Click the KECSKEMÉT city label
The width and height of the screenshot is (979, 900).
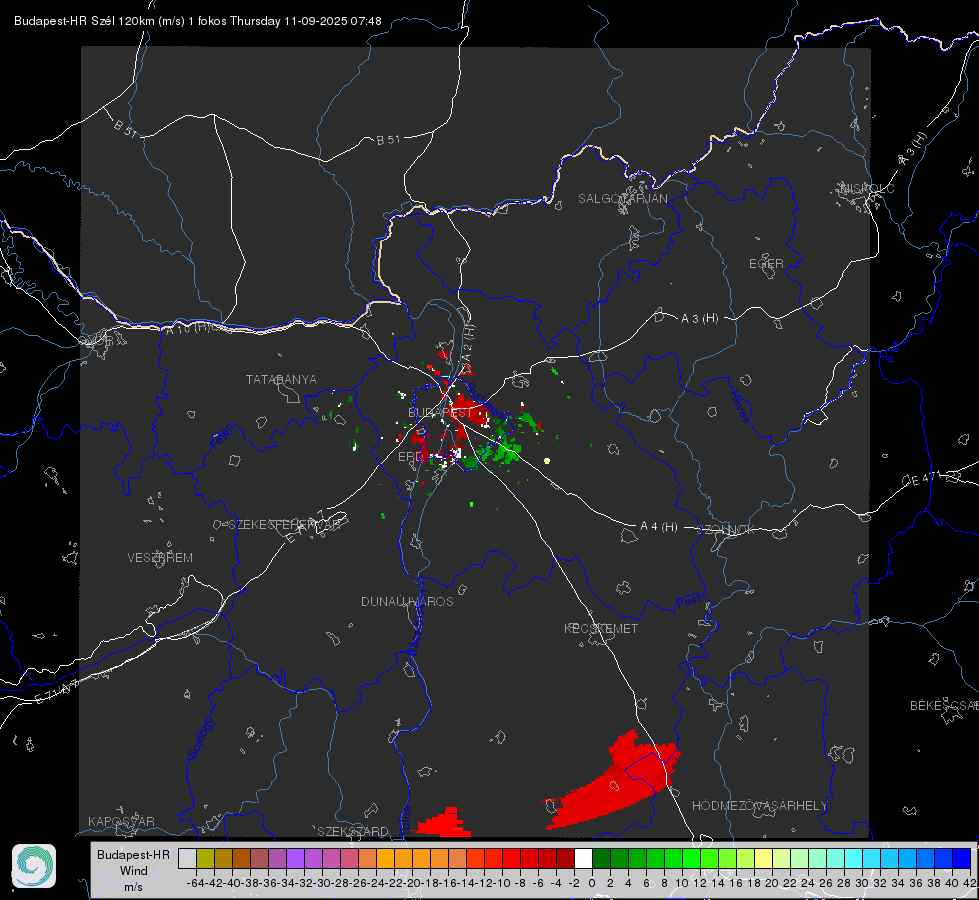click(x=601, y=629)
